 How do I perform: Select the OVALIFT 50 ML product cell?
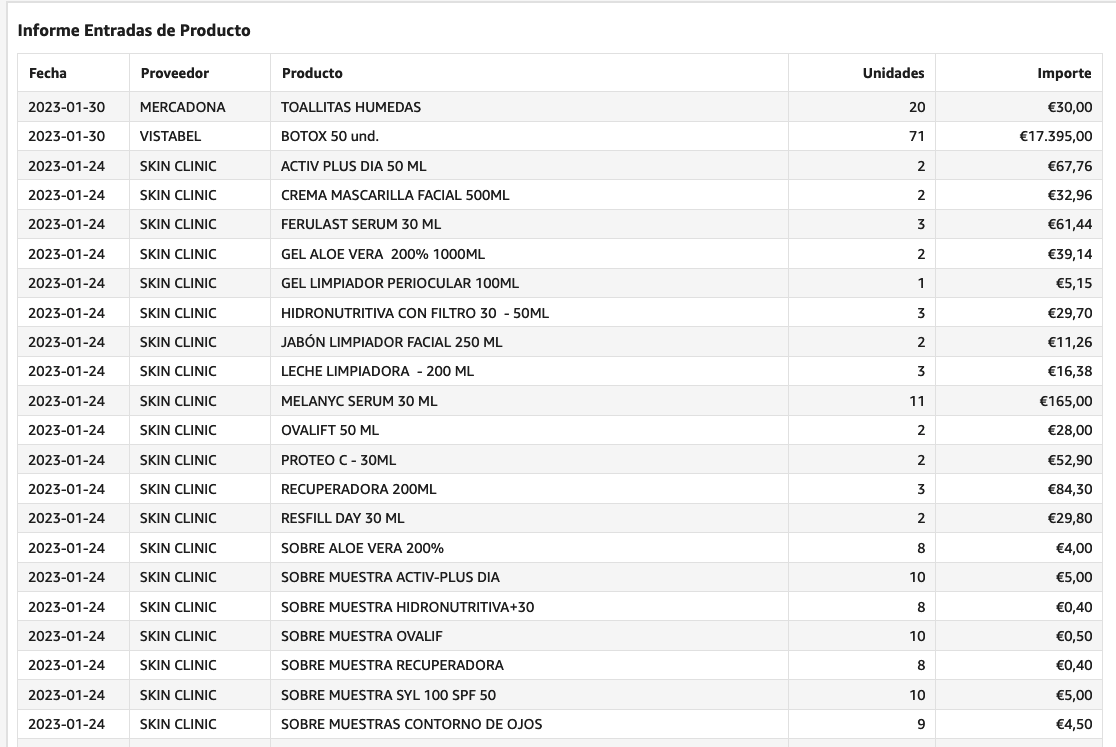330,430
